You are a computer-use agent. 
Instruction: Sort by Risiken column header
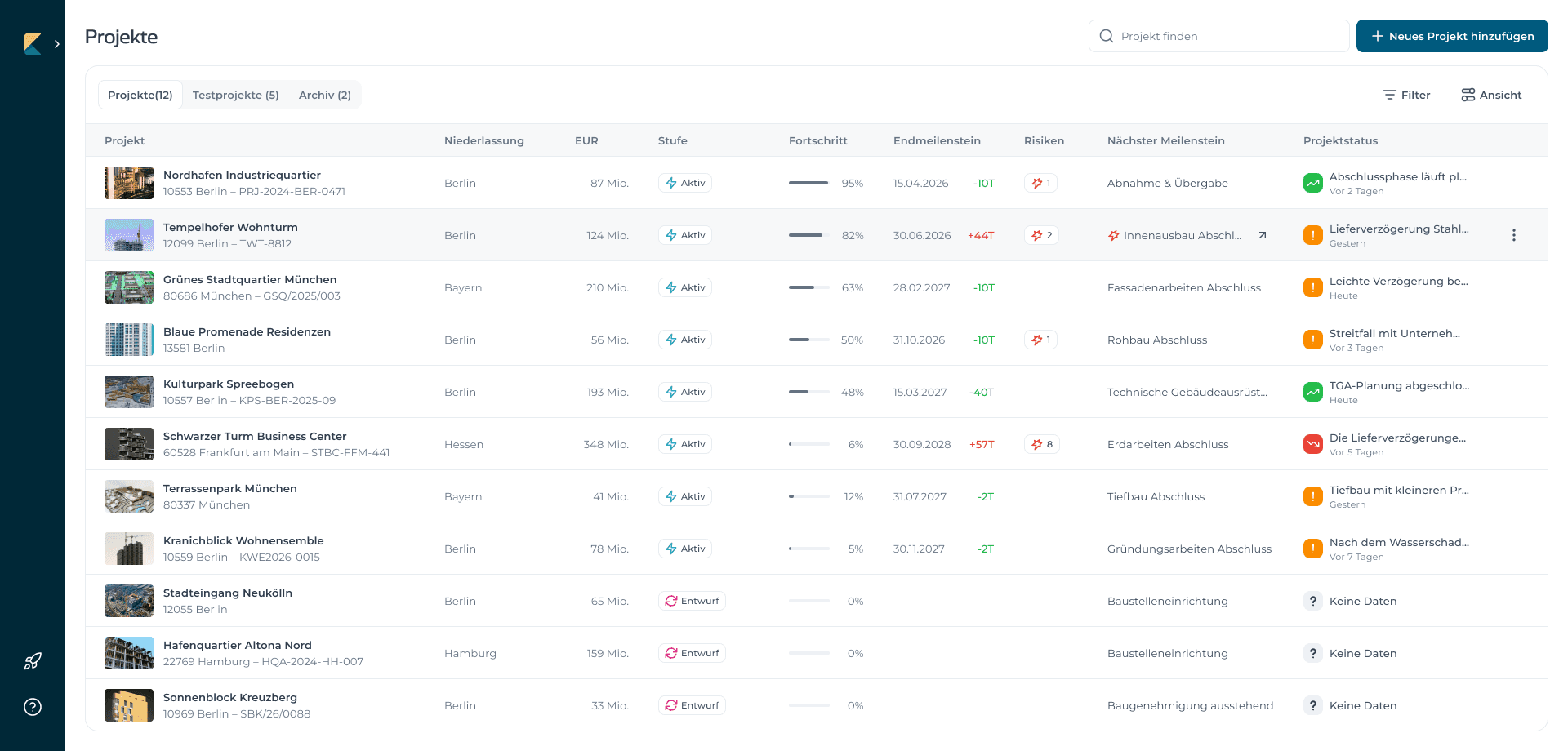(x=1044, y=140)
